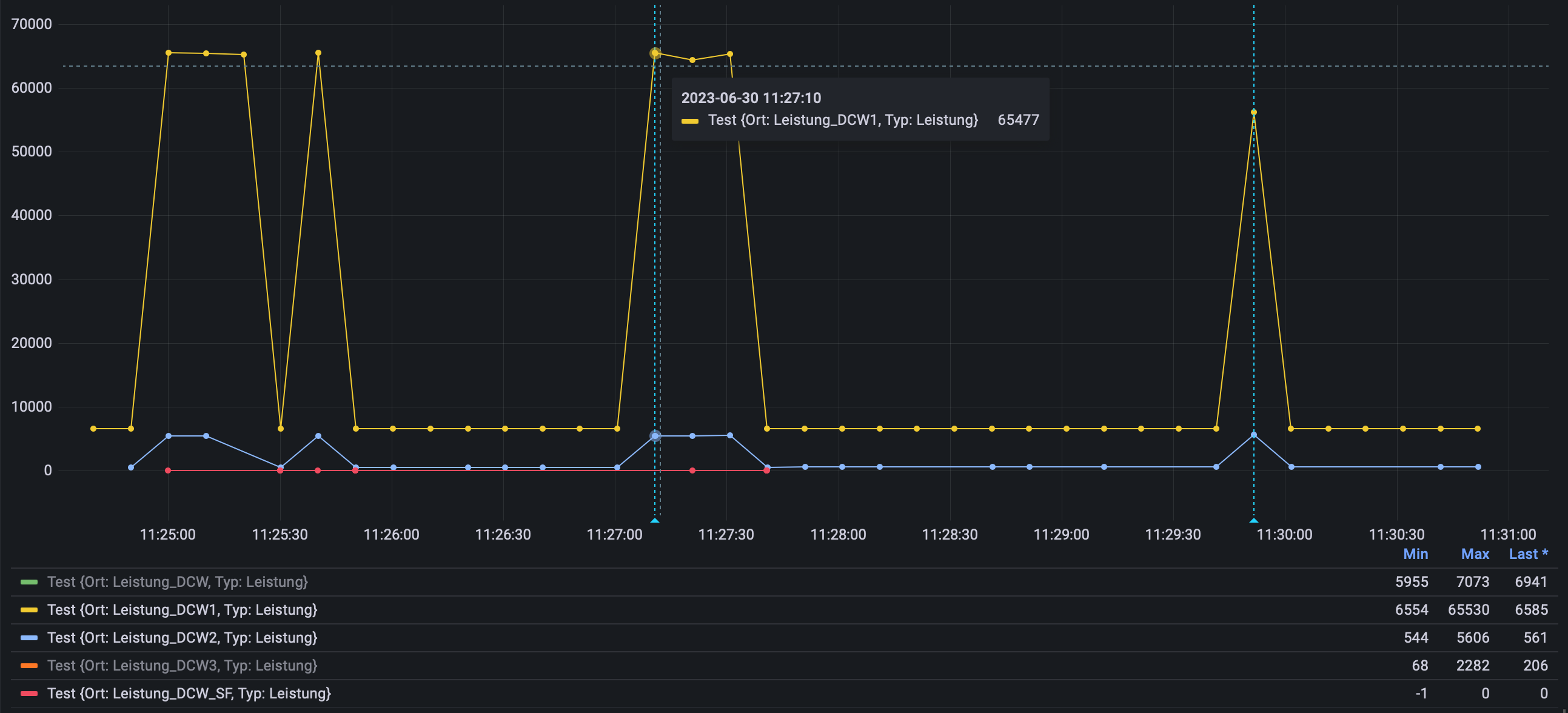Screen dimensions: 1568x713
Task: Sort legend by Last * column header
Action: coord(1528,554)
